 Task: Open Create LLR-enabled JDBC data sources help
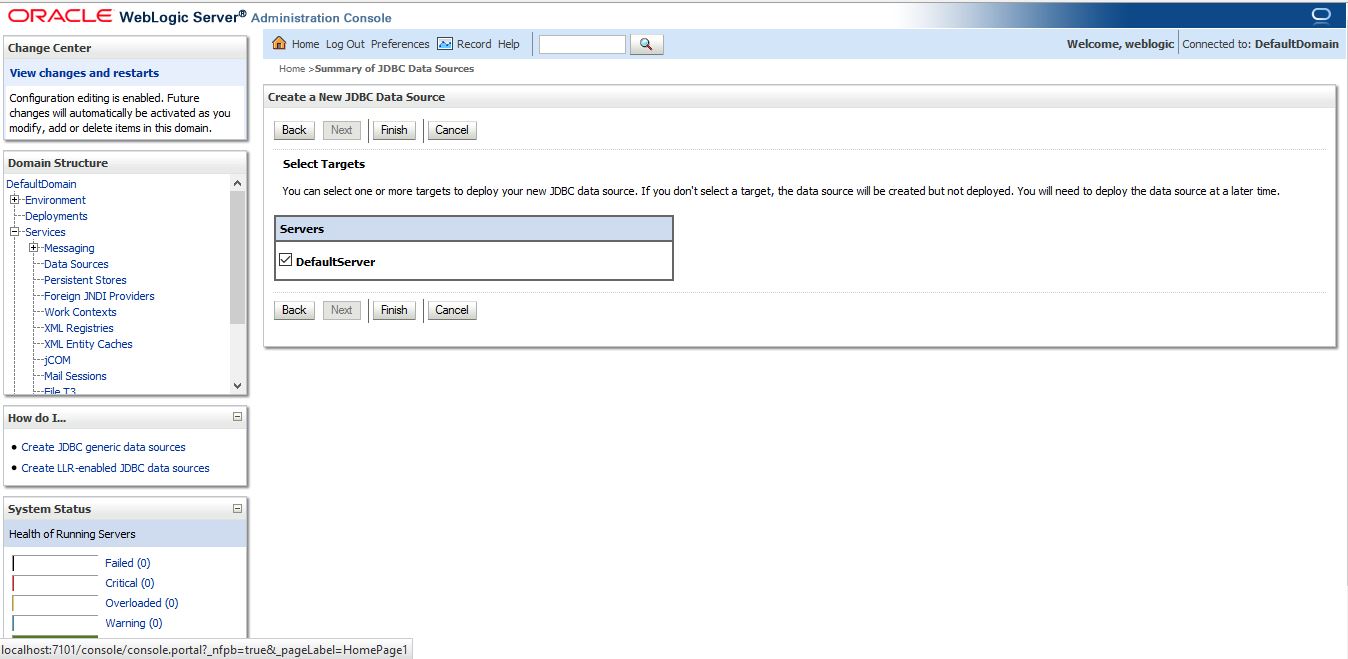pyautogui.click(x=115, y=468)
